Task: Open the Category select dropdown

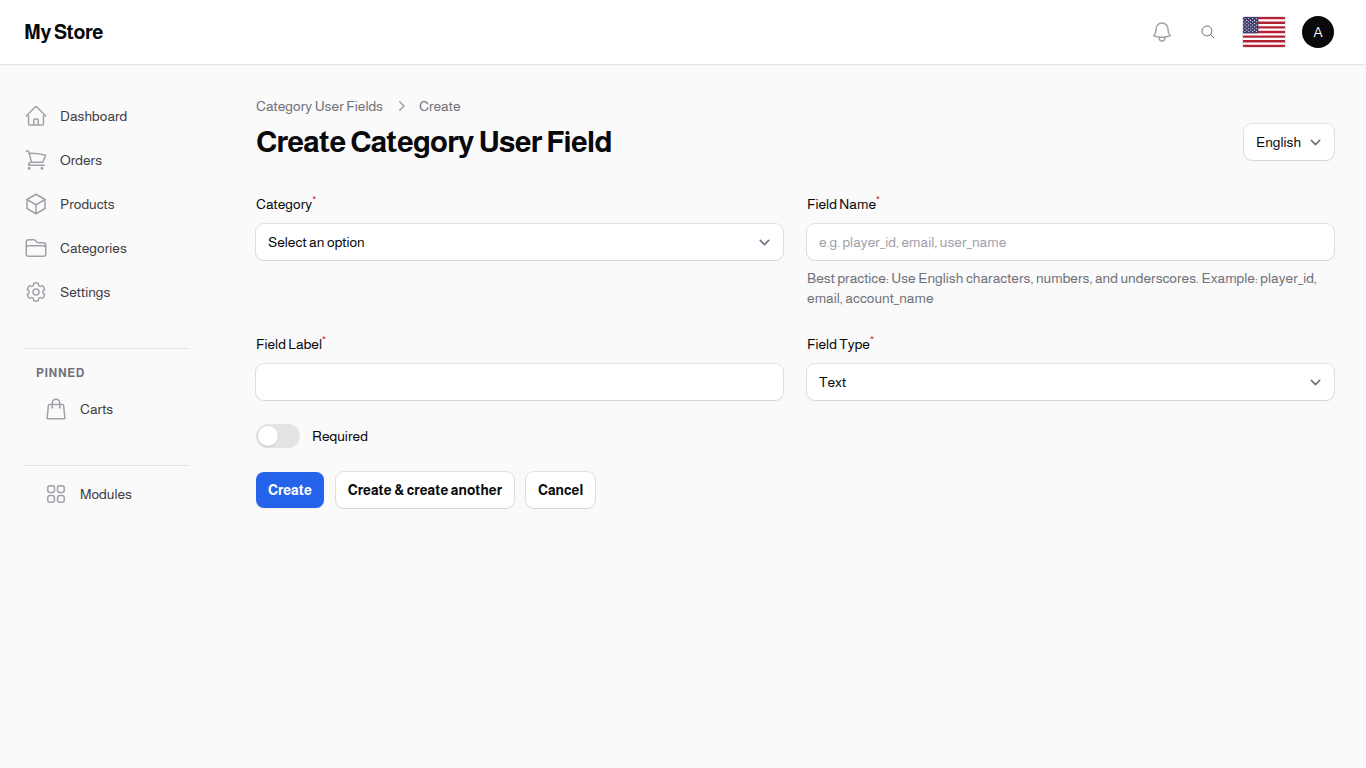Action: tap(519, 242)
